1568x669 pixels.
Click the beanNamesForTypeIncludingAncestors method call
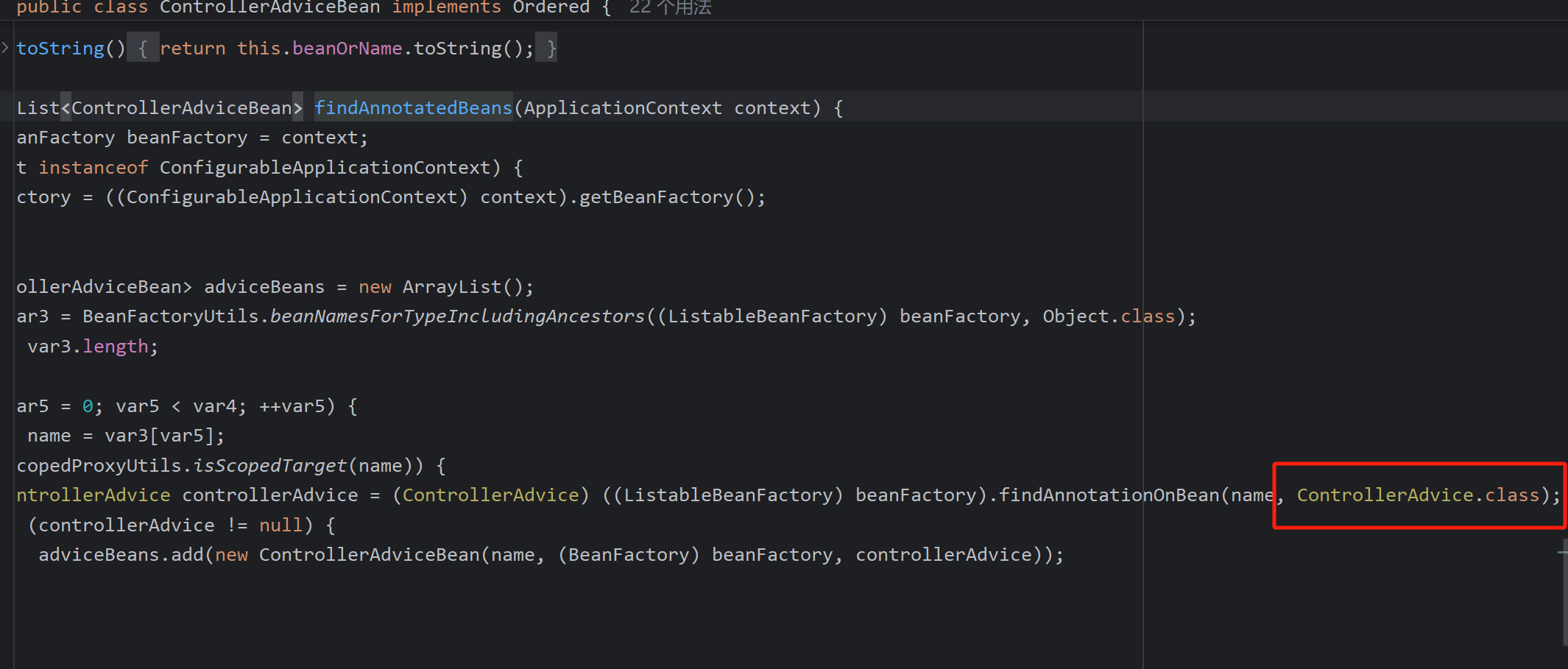click(457, 316)
